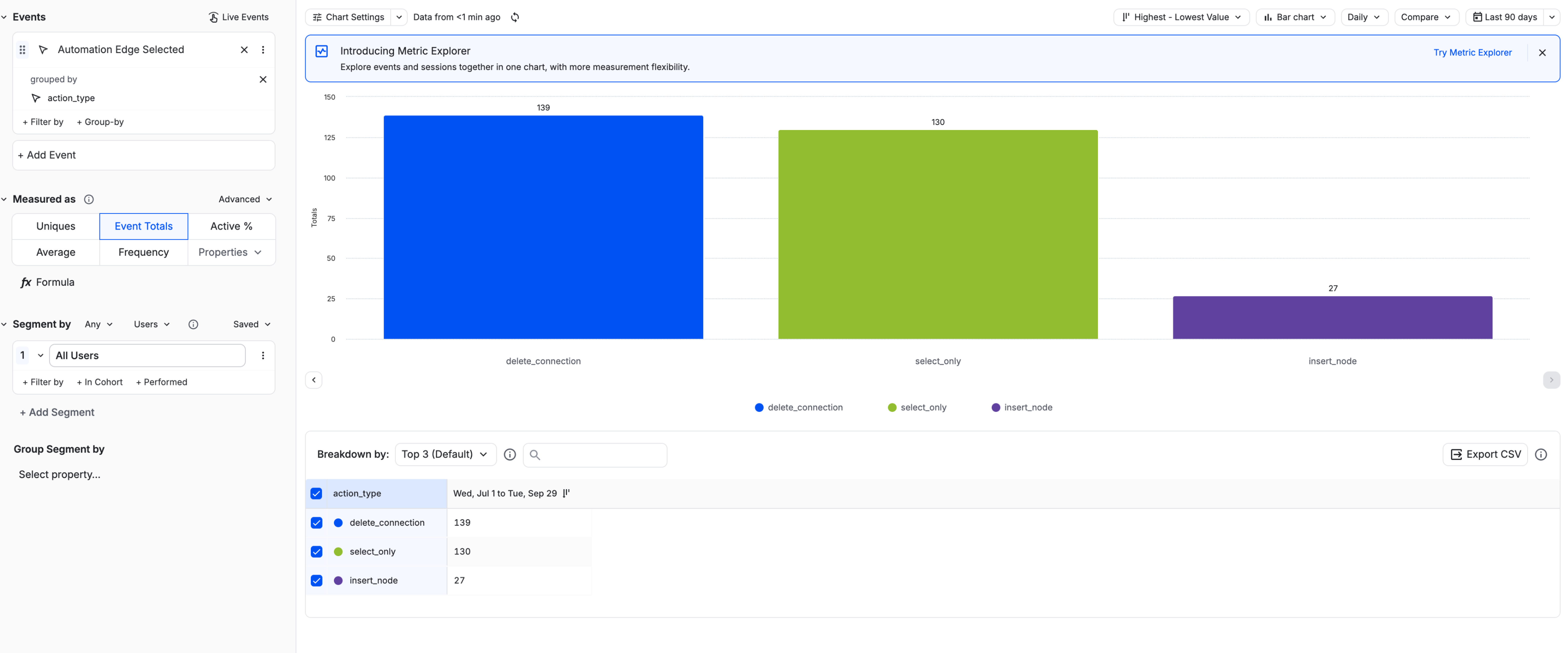Image resolution: width=1568 pixels, height=653 pixels.
Task: Click Try Metric Explorer link
Action: [1472, 53]
